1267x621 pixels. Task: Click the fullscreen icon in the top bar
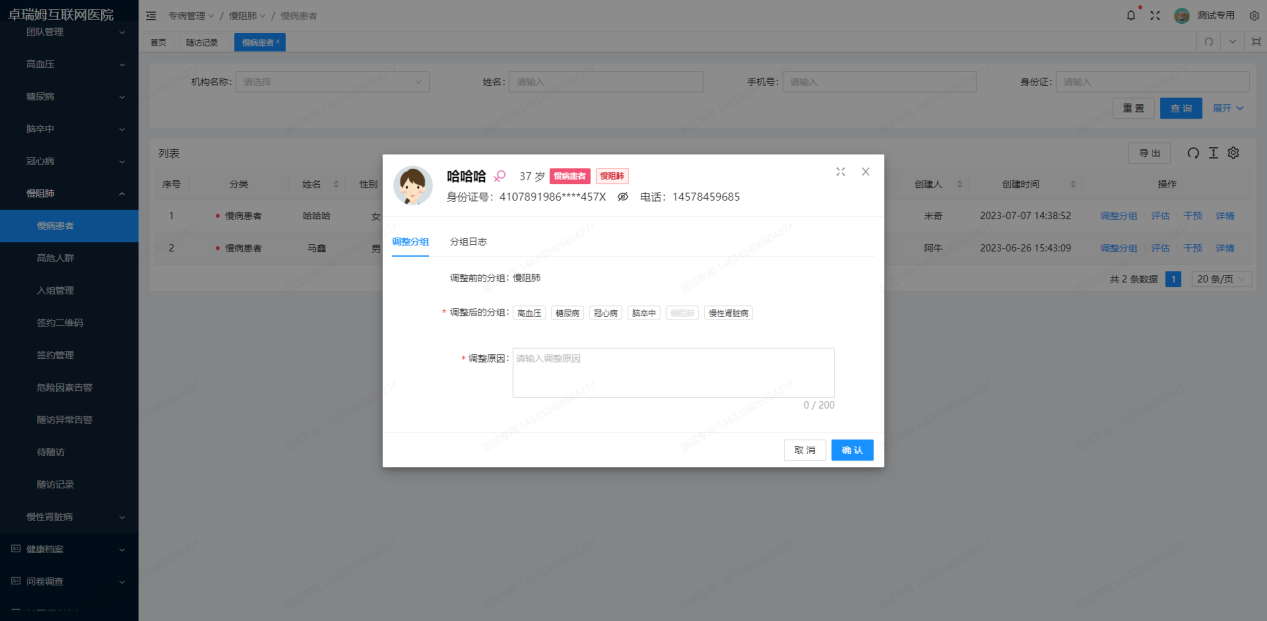click(x=1156, y=15)
